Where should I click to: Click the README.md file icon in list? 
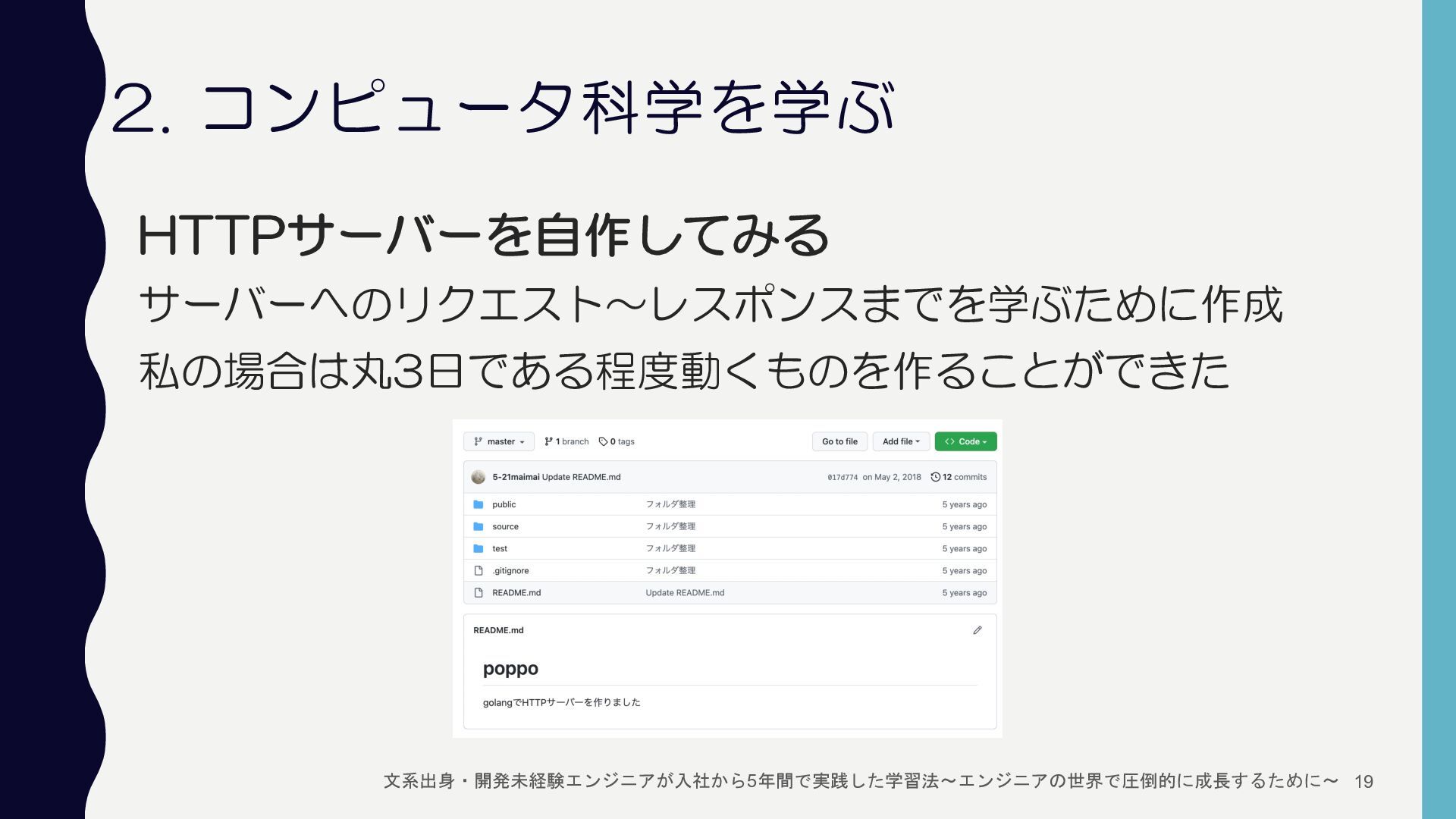[x=479, y=592]
